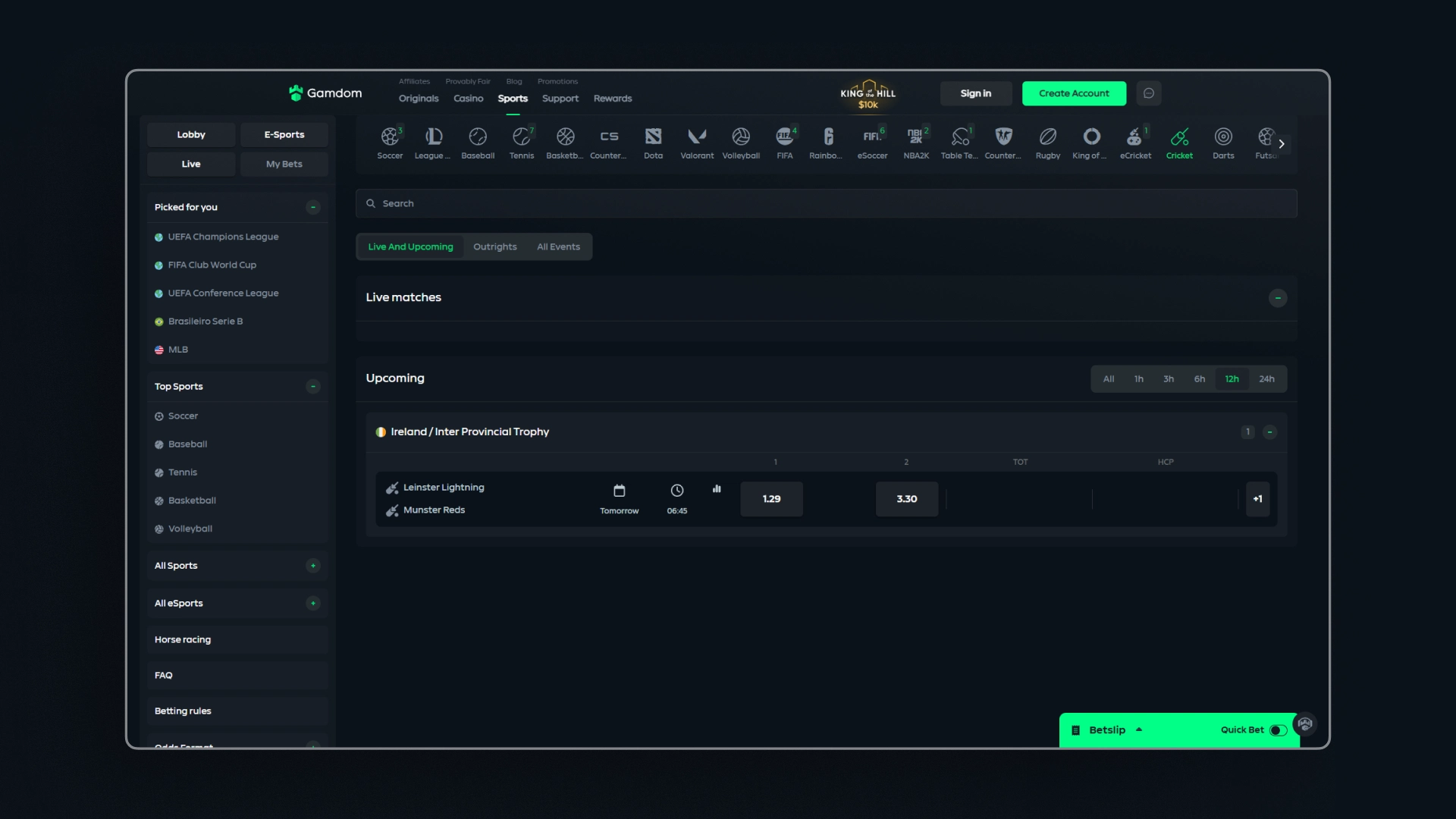Viewport: 1456px width, 819px height.
Task: Bet on Munster Reds at 3.30
Action: [x=906, y=499]
